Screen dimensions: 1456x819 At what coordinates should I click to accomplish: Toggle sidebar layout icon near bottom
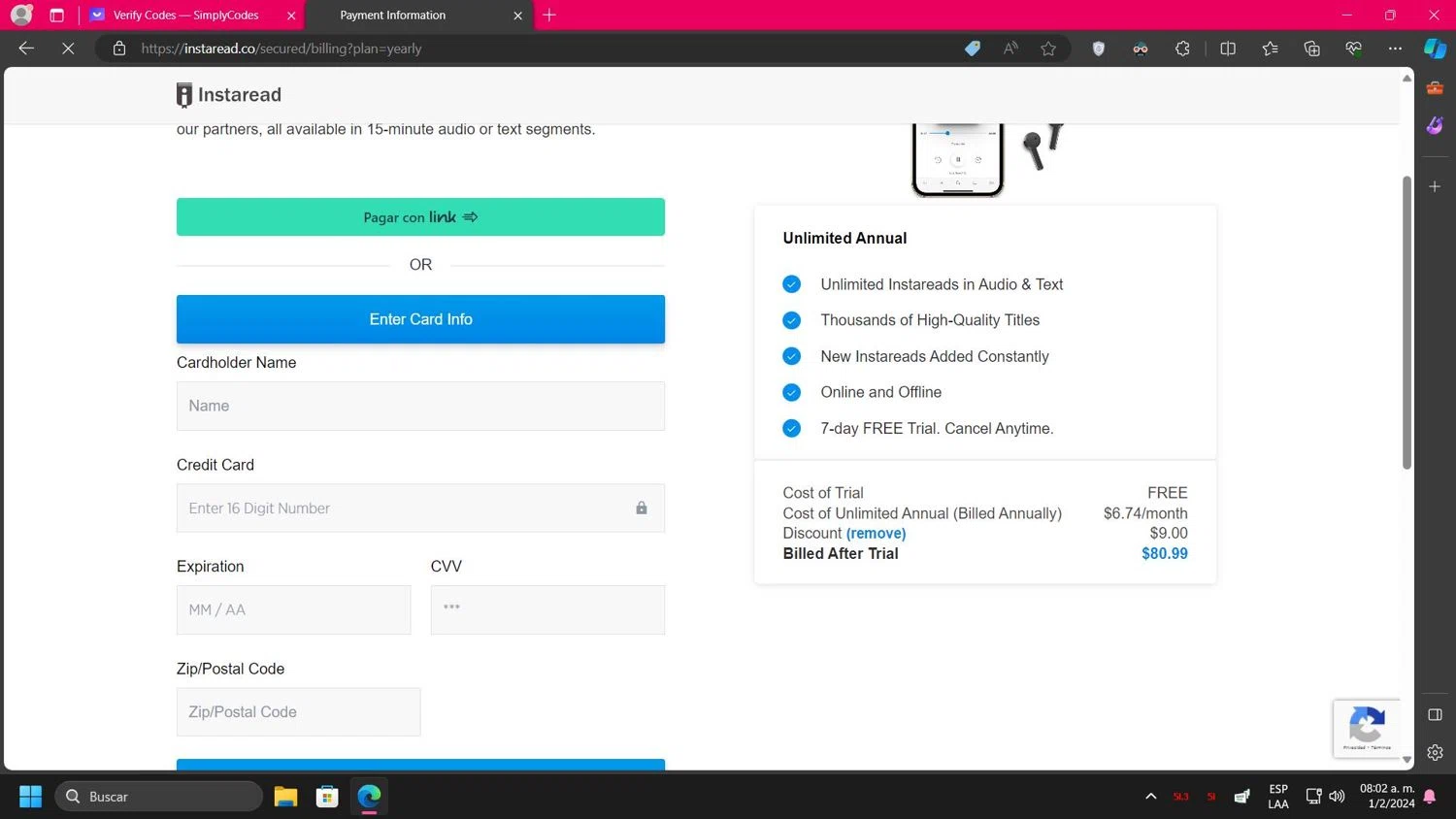(1435, 715)
